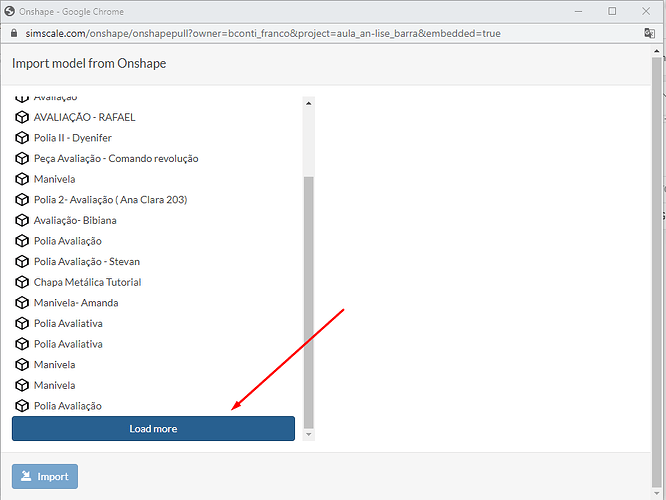The height and width of the screenshot is (500, 666).
Task: Click cube icon beside Chapa Metálica Tutorial
Action: (x=22, y=282)
